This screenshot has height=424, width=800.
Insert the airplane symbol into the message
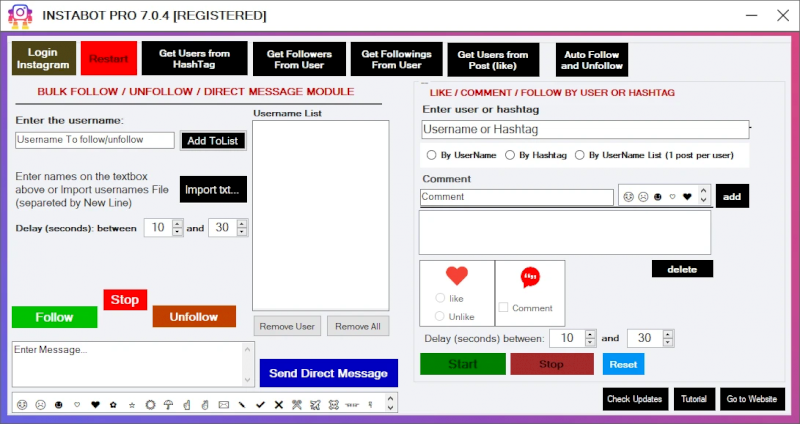click(315, 405)
